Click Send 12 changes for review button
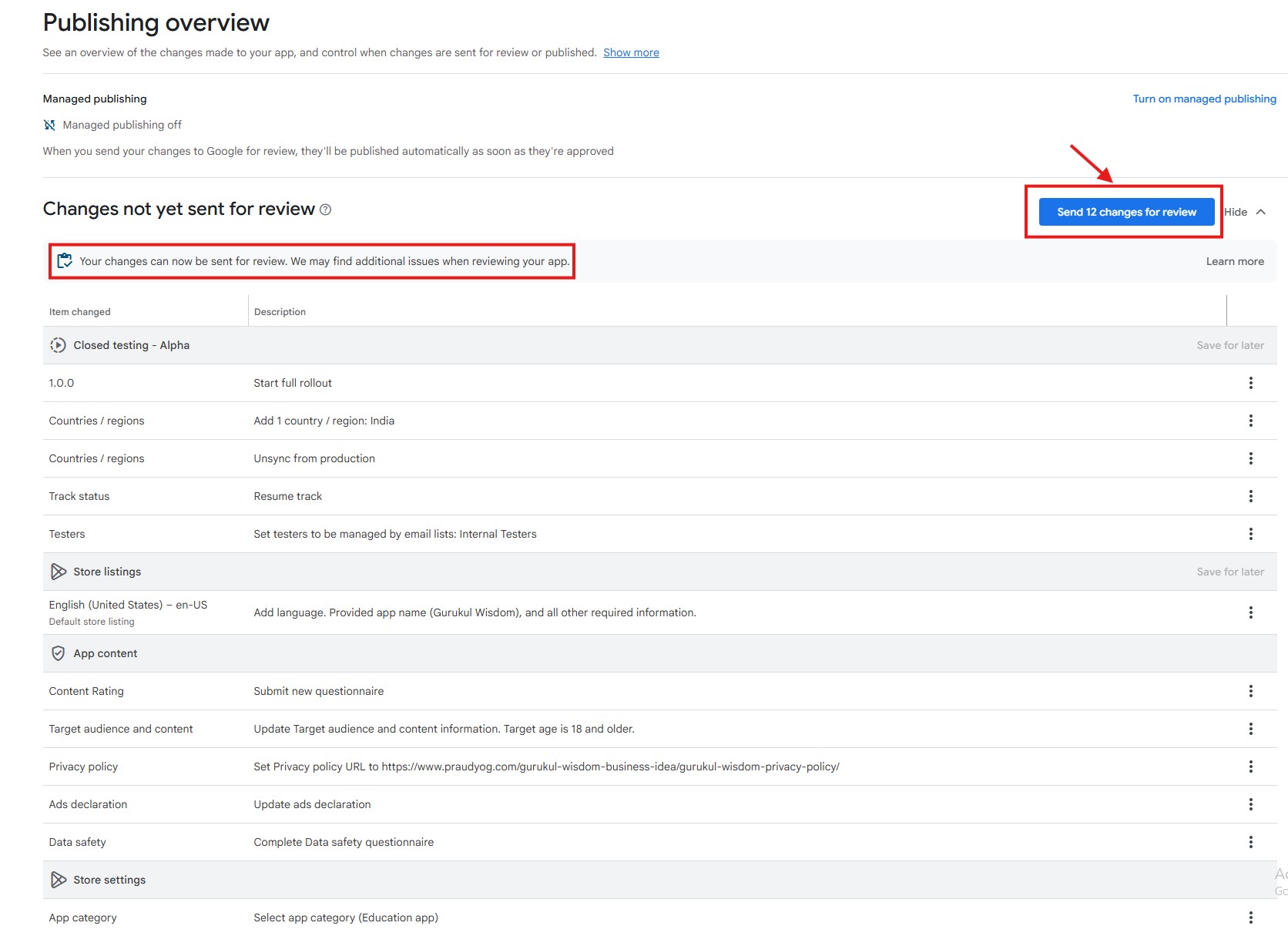Screen dimensions: 1288x936 [1126, 212]
